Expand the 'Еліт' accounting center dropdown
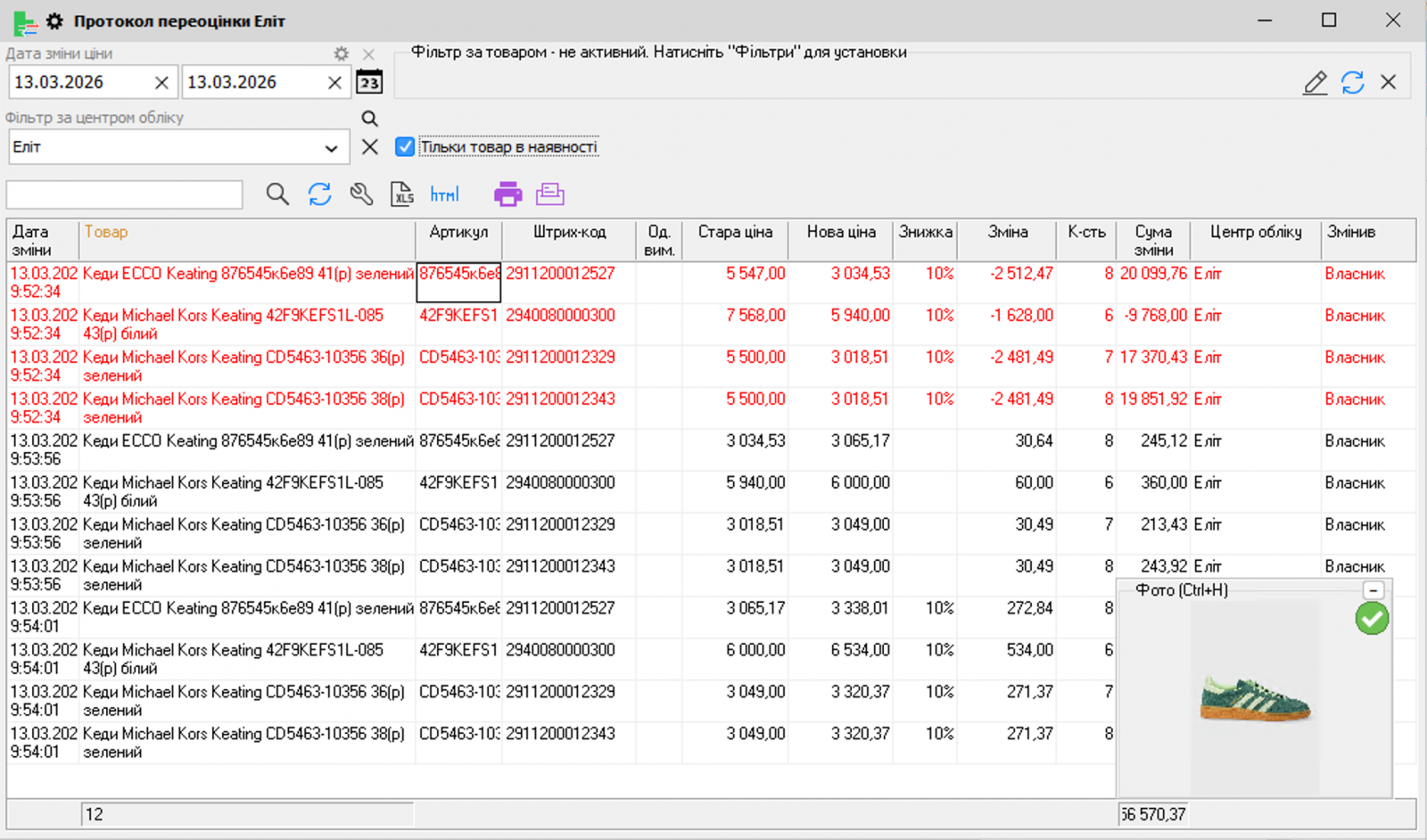 tap(331, 148)
